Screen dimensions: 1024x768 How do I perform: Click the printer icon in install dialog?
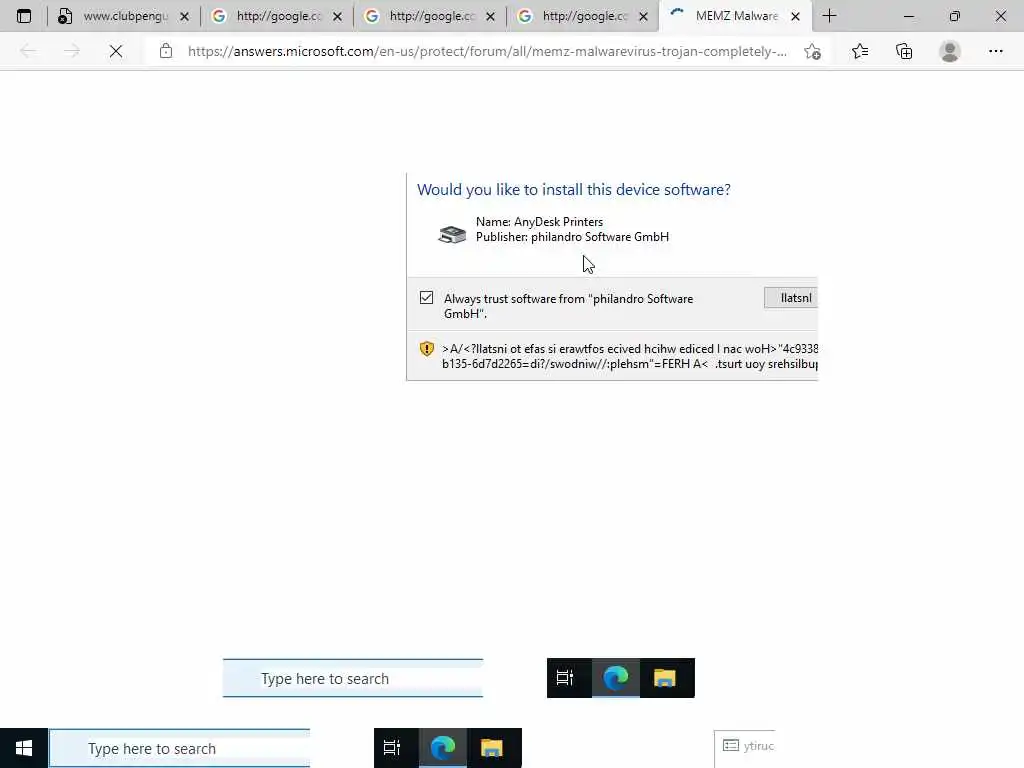point(452,234)
